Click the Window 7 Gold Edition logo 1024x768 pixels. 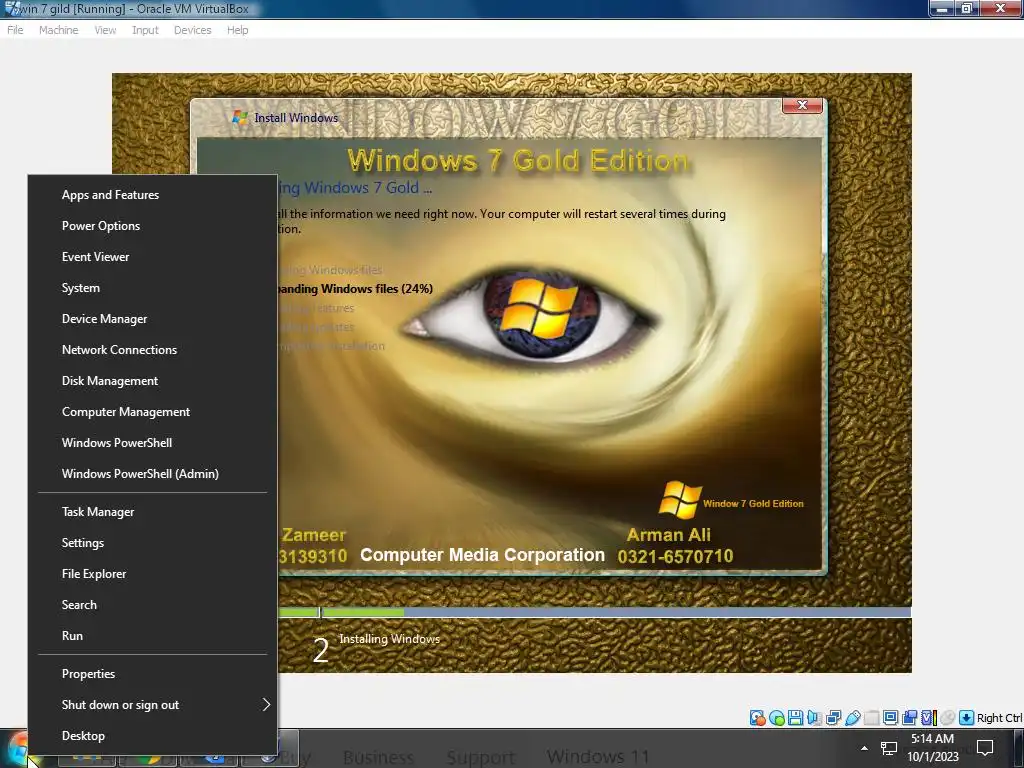731,501
